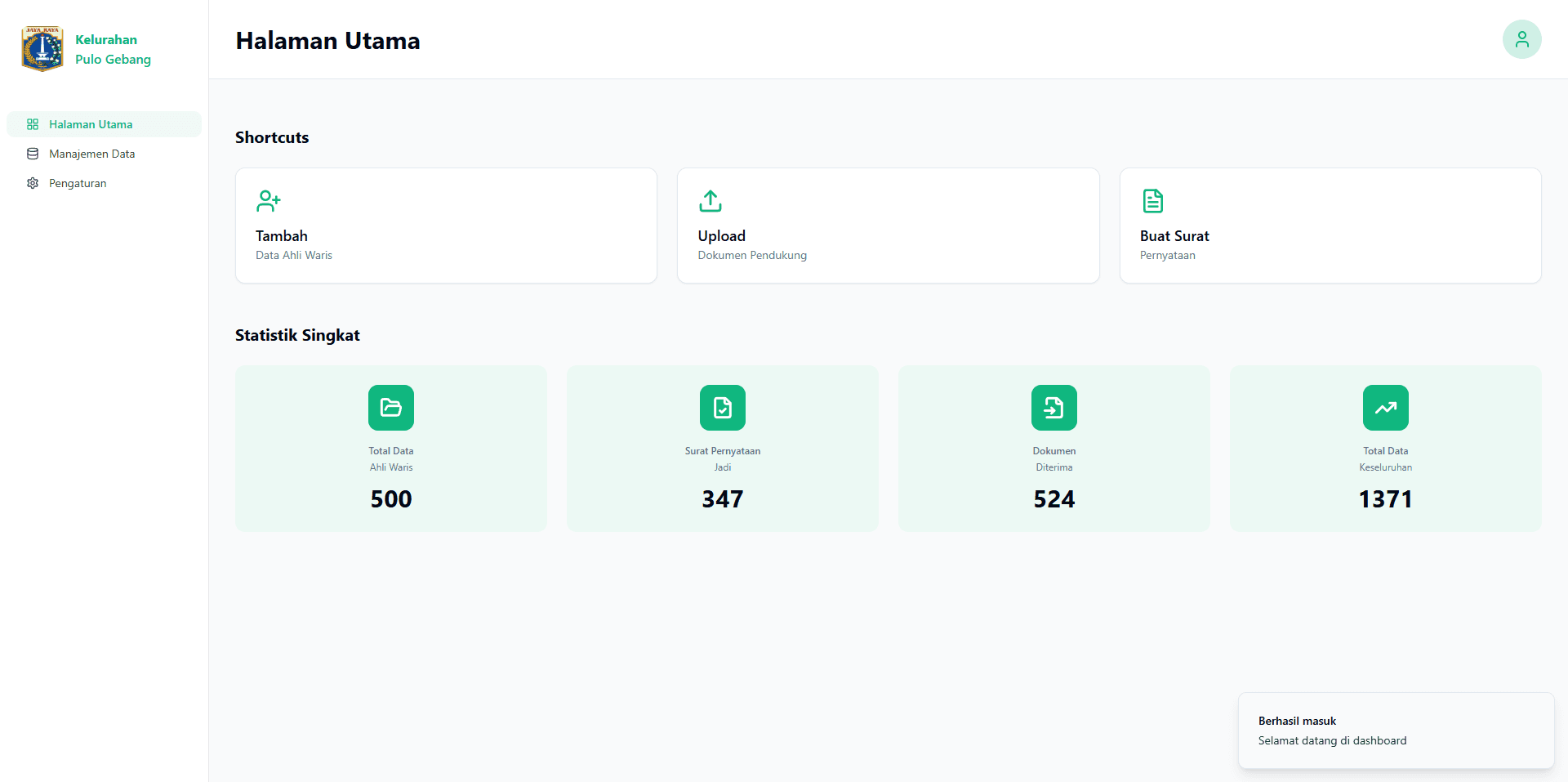This screenshot has width=1568, height=782.
Task: Click the 1371 total data statistic
Action: pos(1385,499)
